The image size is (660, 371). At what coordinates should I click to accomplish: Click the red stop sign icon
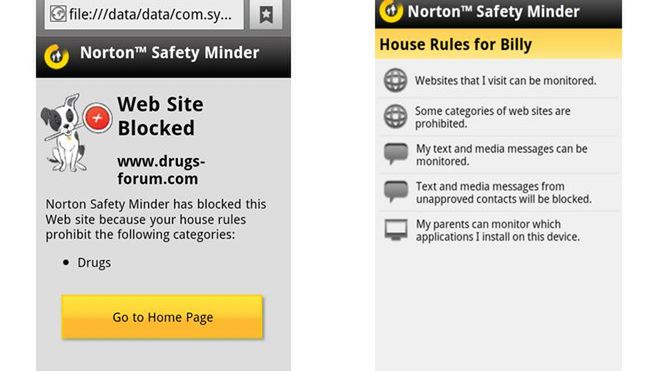pos(97,118)
